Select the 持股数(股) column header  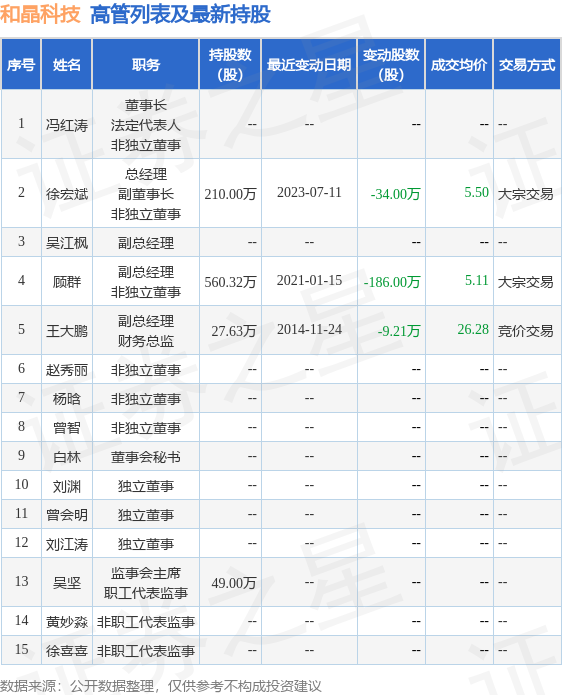point(230,65)
